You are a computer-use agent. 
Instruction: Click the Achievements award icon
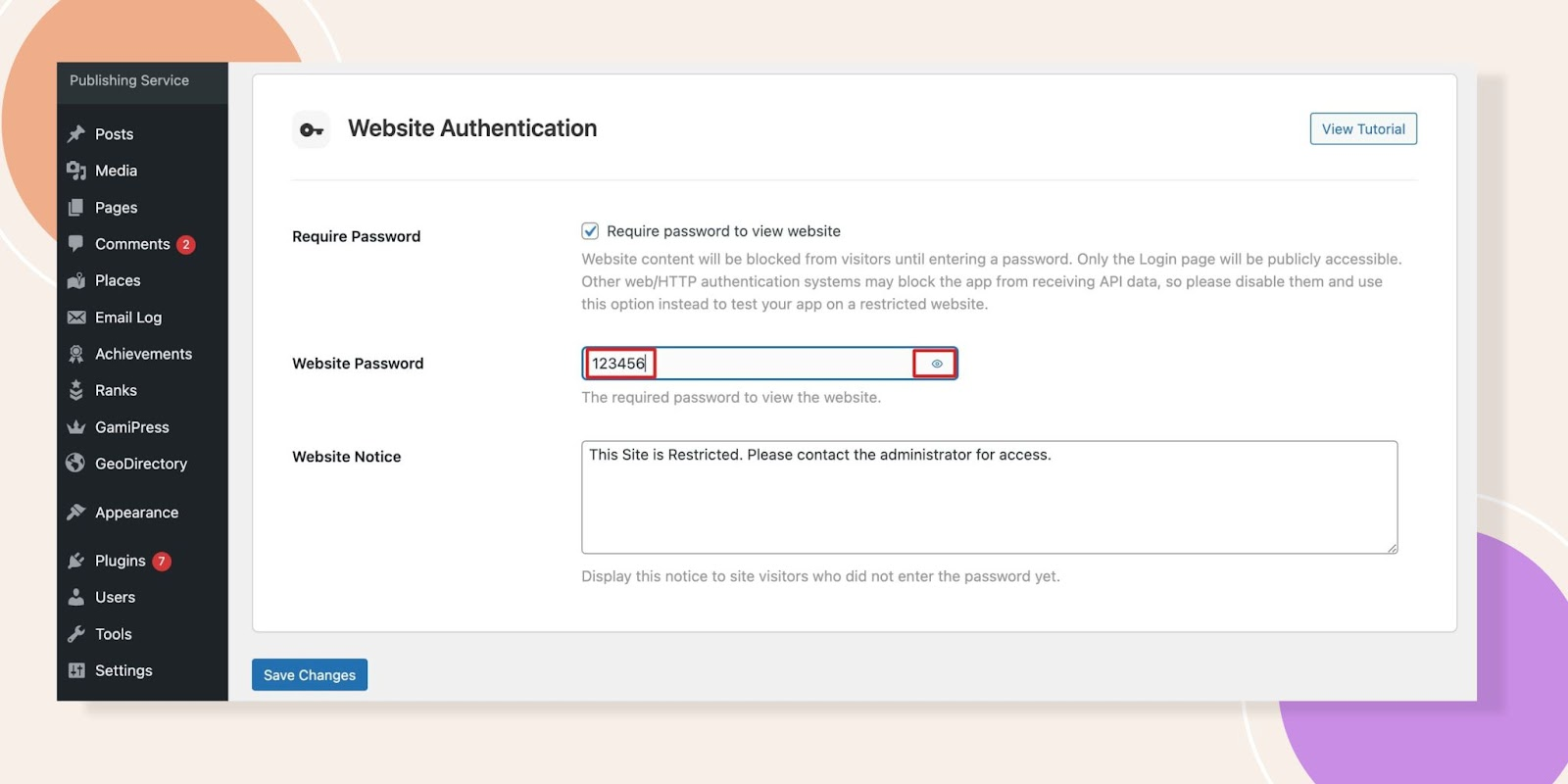[76, 354]
